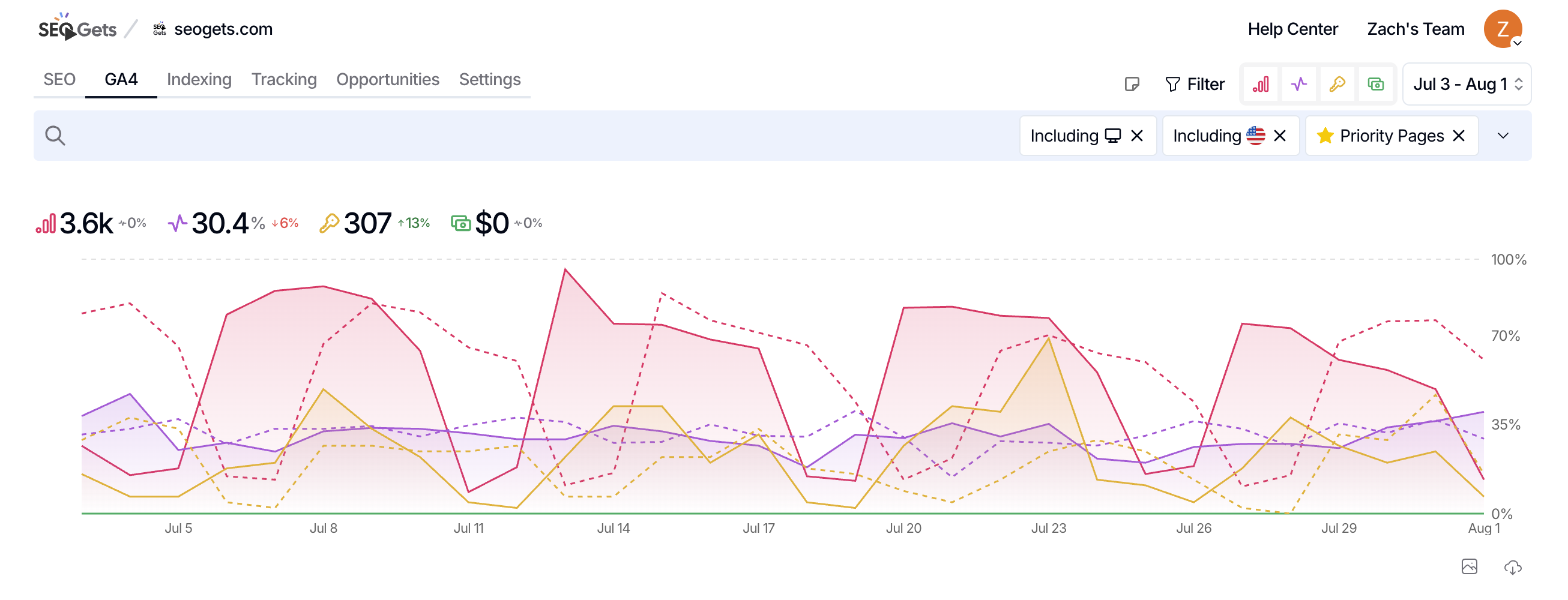The width and height of the screenshot is (1568, 600).
Task: Expand the filter bar chevron
Action: pyautogui.click(x=1504, y=136)
